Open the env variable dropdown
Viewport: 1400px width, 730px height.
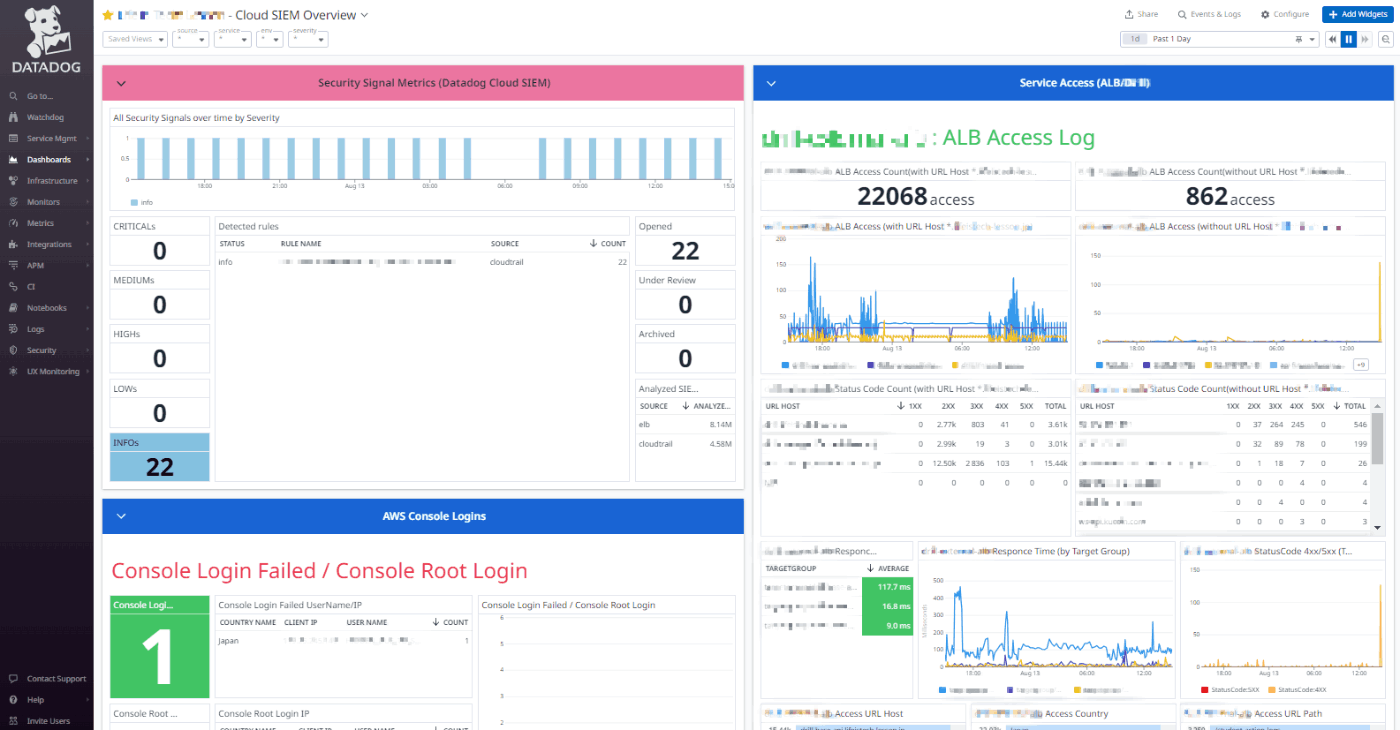tap(270, 39)
